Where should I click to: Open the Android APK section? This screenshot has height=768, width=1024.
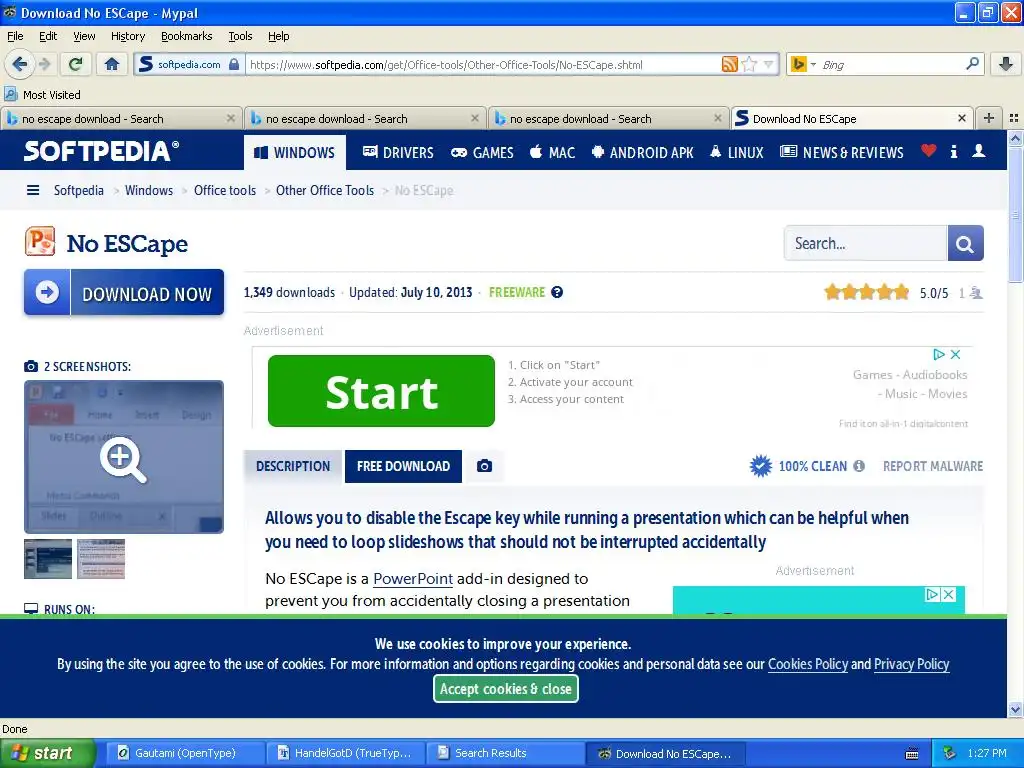pos(643,152)
